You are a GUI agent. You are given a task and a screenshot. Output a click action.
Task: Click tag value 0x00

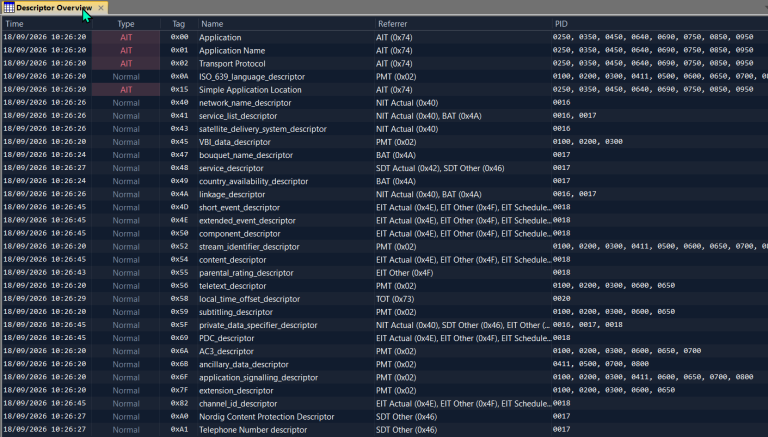(x=179, y=37)
